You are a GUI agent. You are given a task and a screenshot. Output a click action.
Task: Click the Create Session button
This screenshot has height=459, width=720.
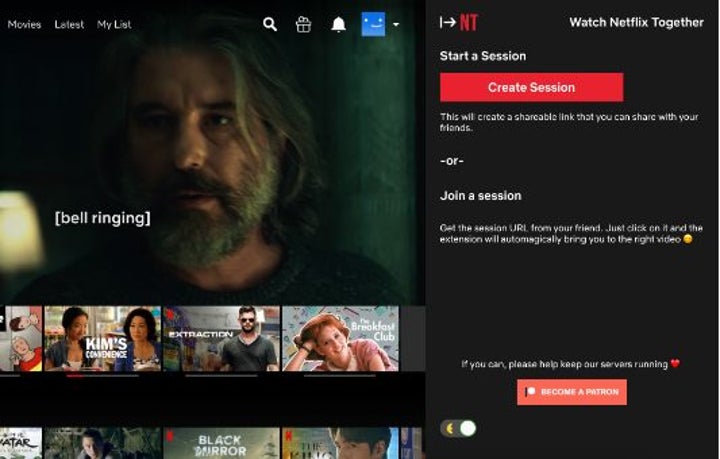[531, 87]
